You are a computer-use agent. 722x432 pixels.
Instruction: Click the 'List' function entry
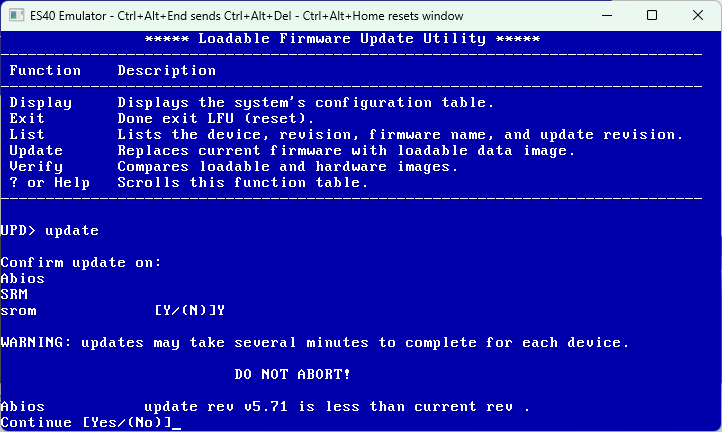(x=27, y=134)
